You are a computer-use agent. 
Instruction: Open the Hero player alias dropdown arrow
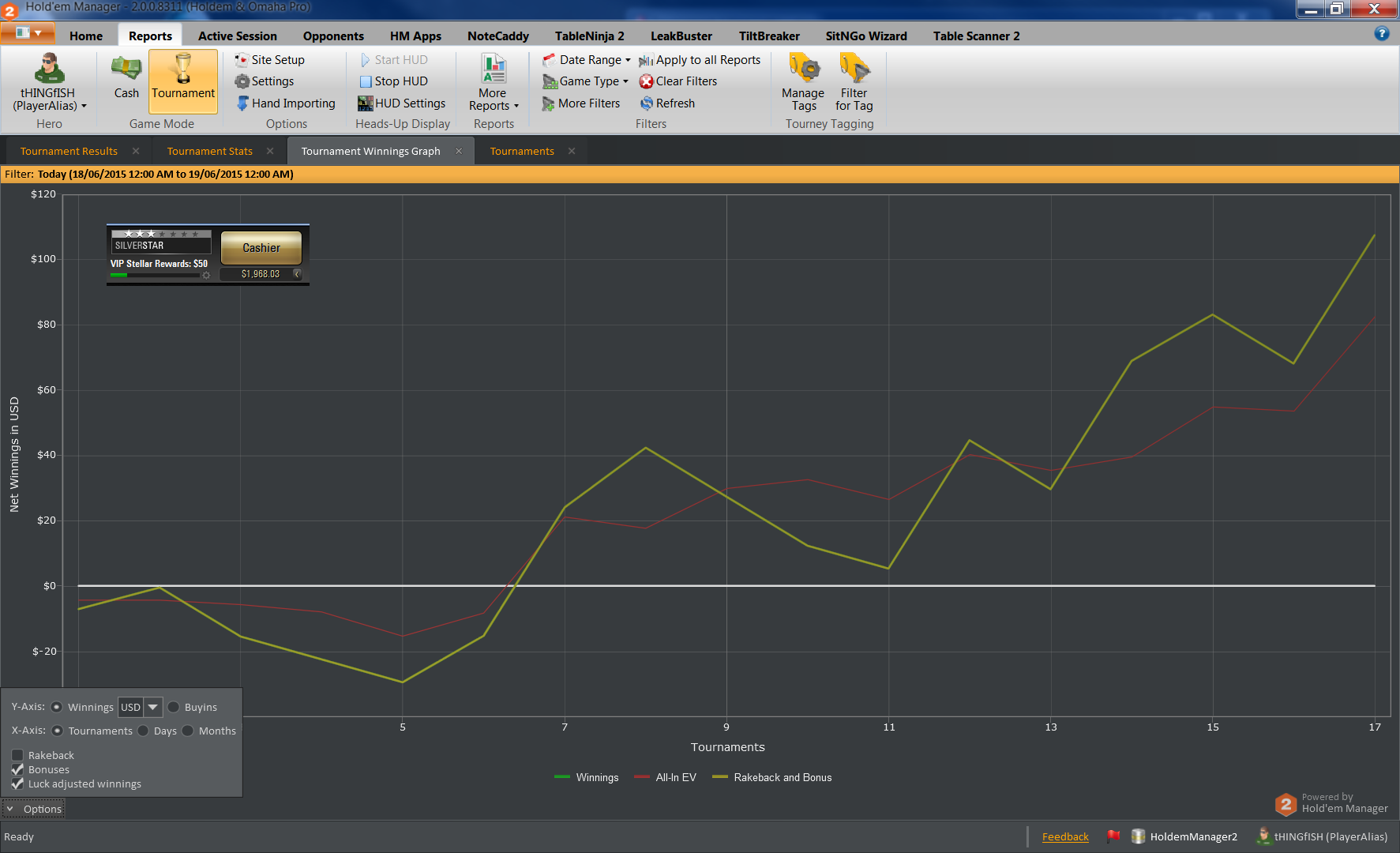[x=84, y=107]
